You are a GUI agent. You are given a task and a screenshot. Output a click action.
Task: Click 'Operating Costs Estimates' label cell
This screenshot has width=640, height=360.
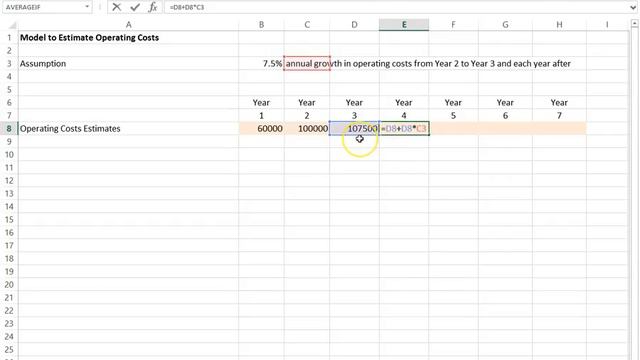pos(128,129)
